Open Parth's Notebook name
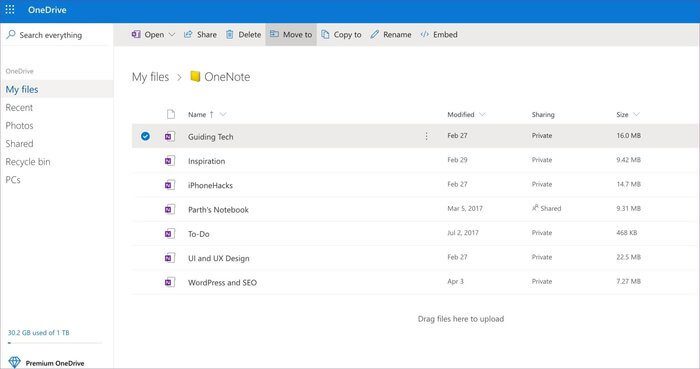 218,209
